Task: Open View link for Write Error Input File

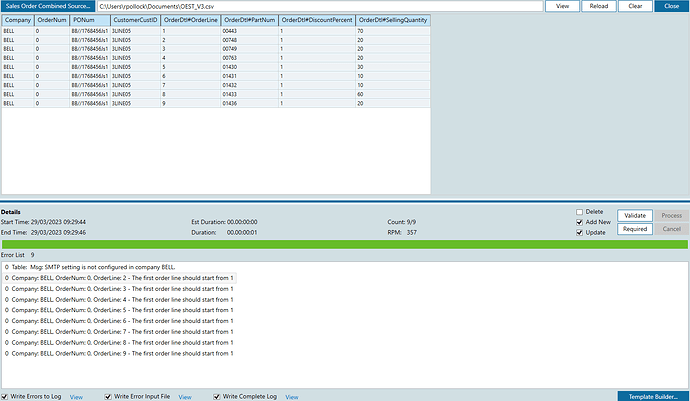Action: click(185, 397)
